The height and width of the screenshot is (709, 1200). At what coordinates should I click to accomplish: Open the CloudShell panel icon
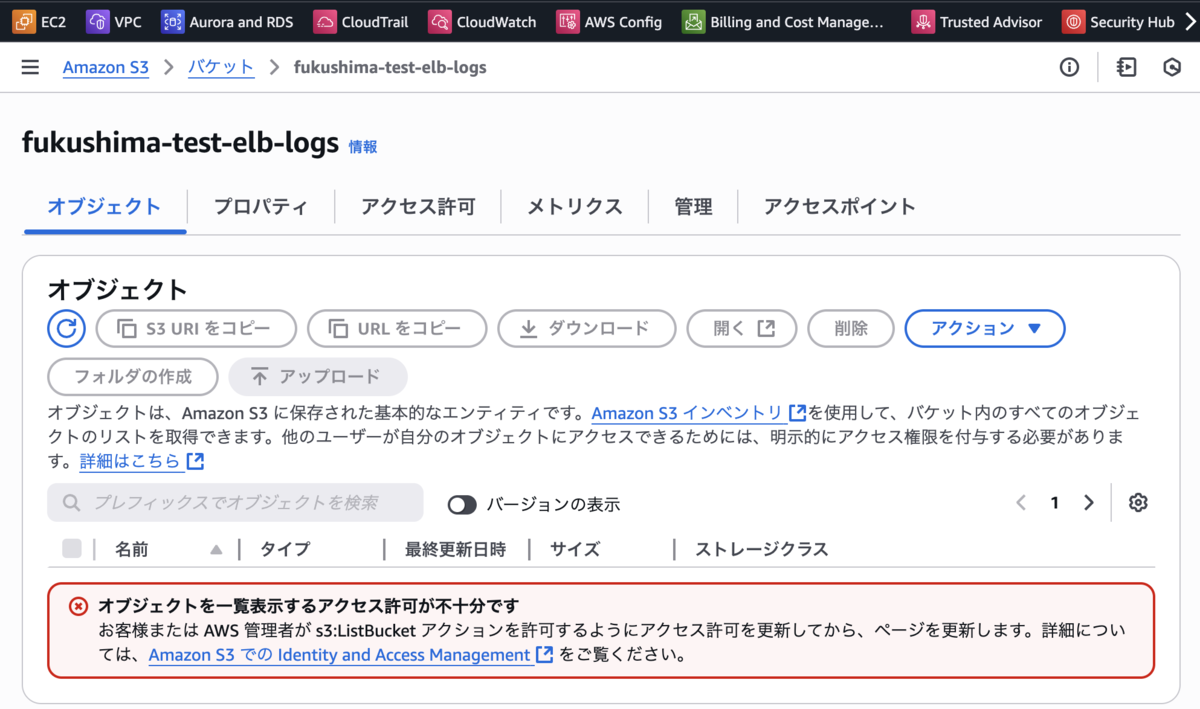(x=1126, y=67)
